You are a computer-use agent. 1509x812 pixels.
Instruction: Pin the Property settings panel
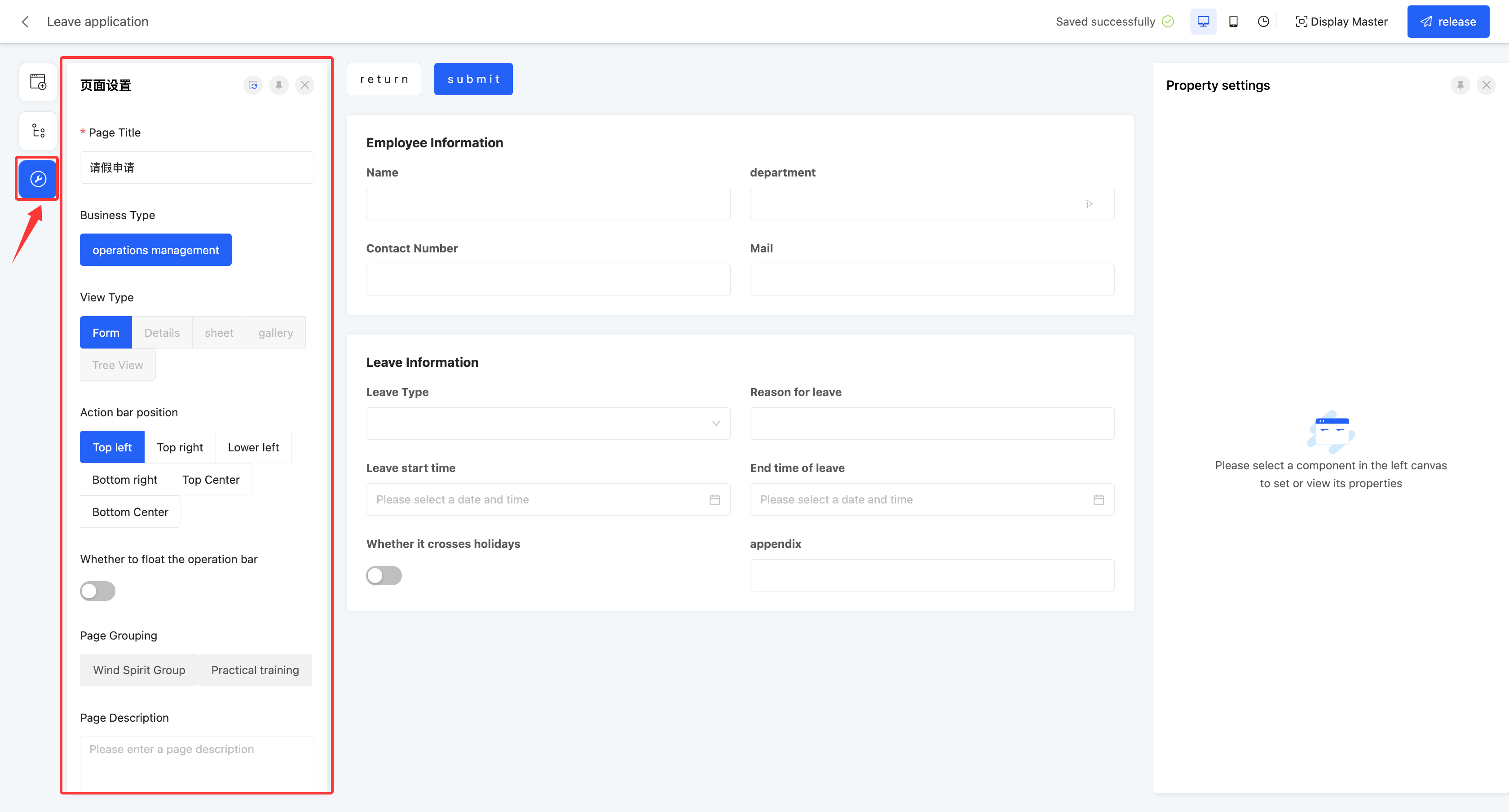[x=1460, y=85]
